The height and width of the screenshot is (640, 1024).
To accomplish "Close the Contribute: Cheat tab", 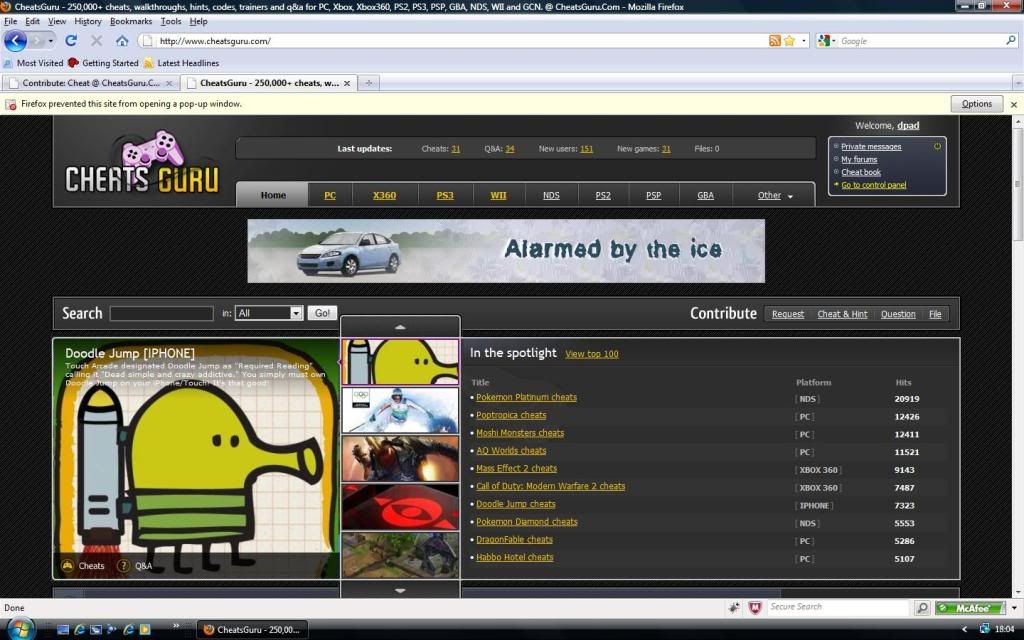I will click(169, 83).
